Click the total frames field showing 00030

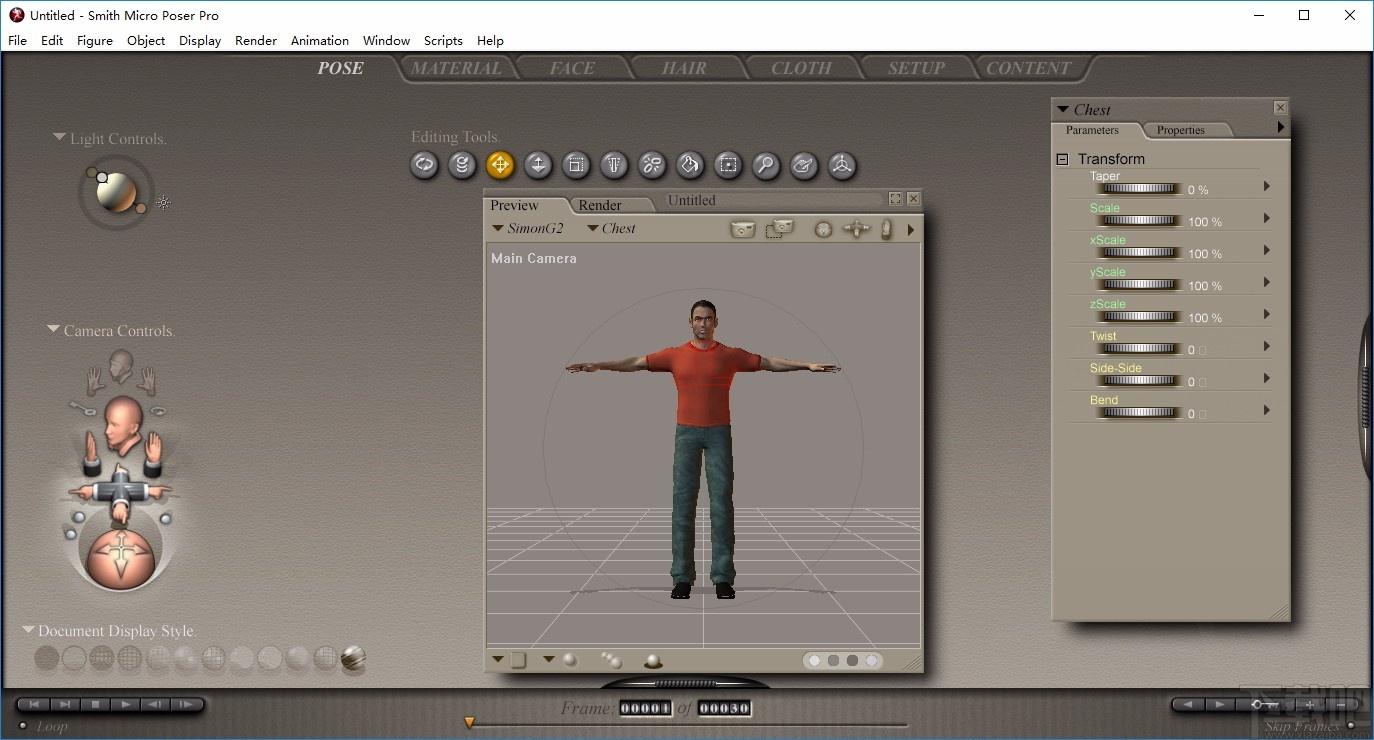tap(724, 708)
